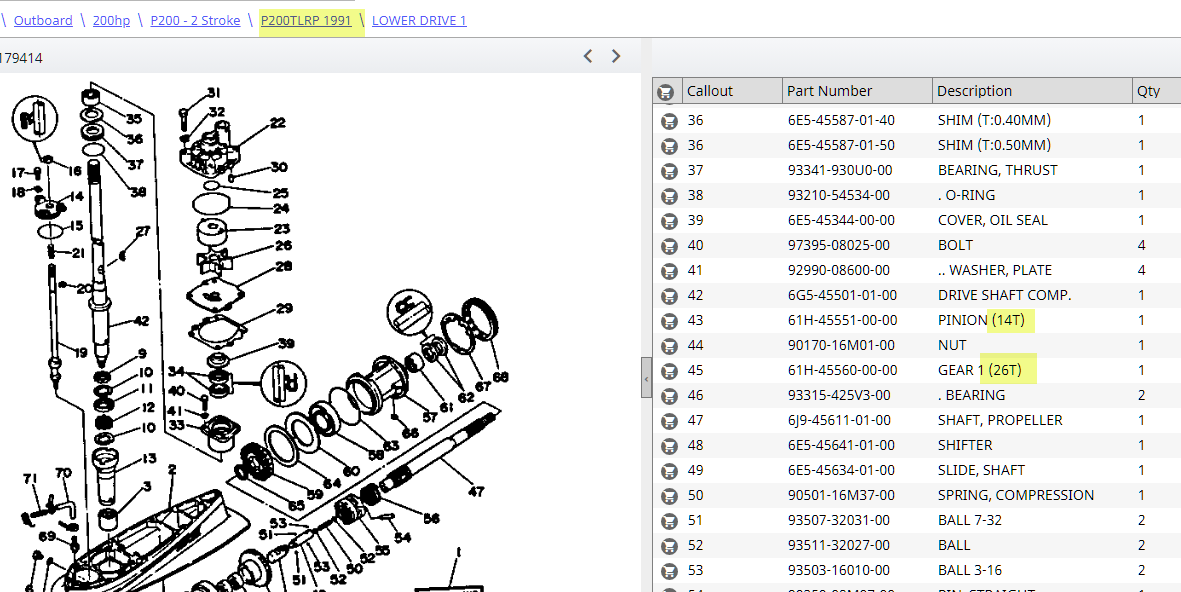Open the P200 - 2 Stroke breadcrumb
Viewport: 1181px width, 592px height.
coord(196,20)
